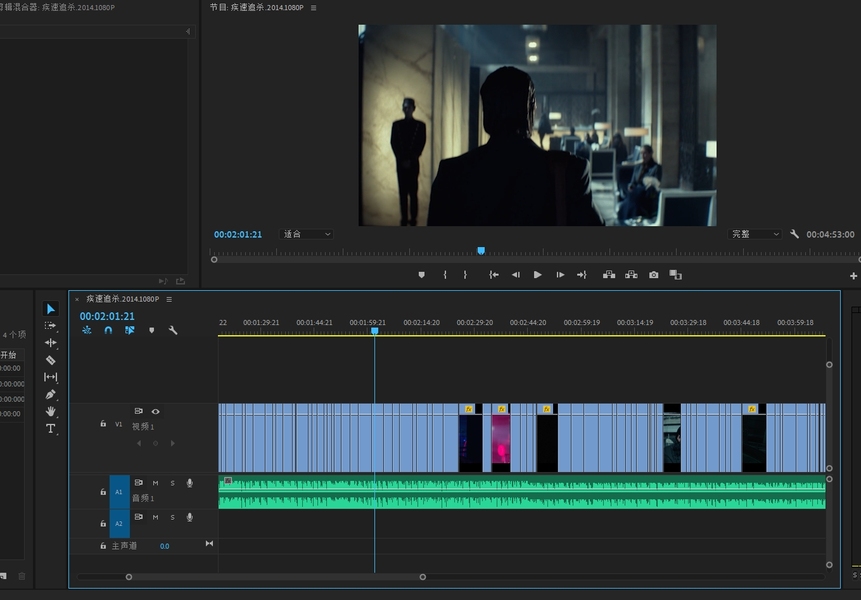Toggle A1 track targeting
This screenshot has height=600, width=861.
pos(119,492)
